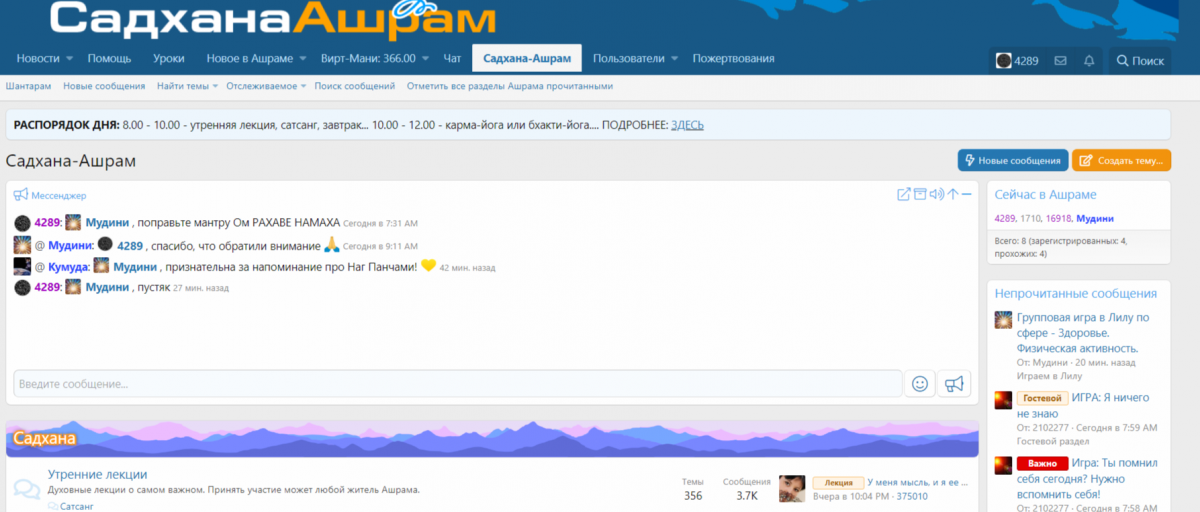
Task: Click the megaphone icon beside message input
Action: point(954,384)
